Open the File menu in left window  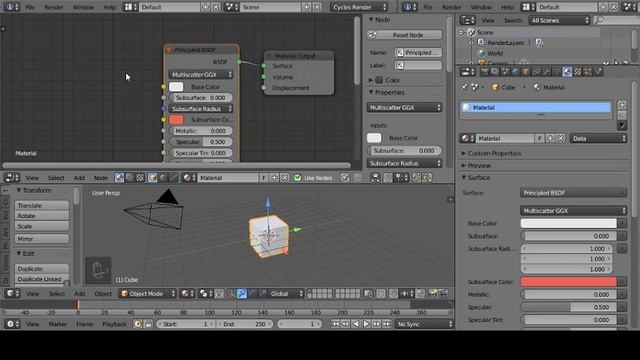tap(30, 7)
